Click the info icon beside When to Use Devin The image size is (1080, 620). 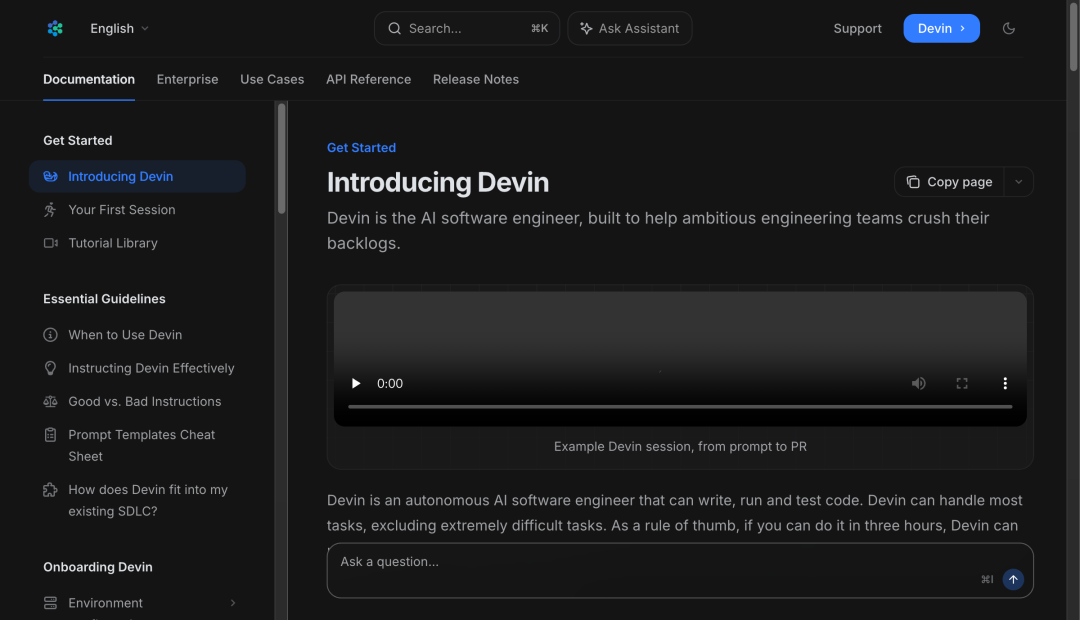click(50, 335)
